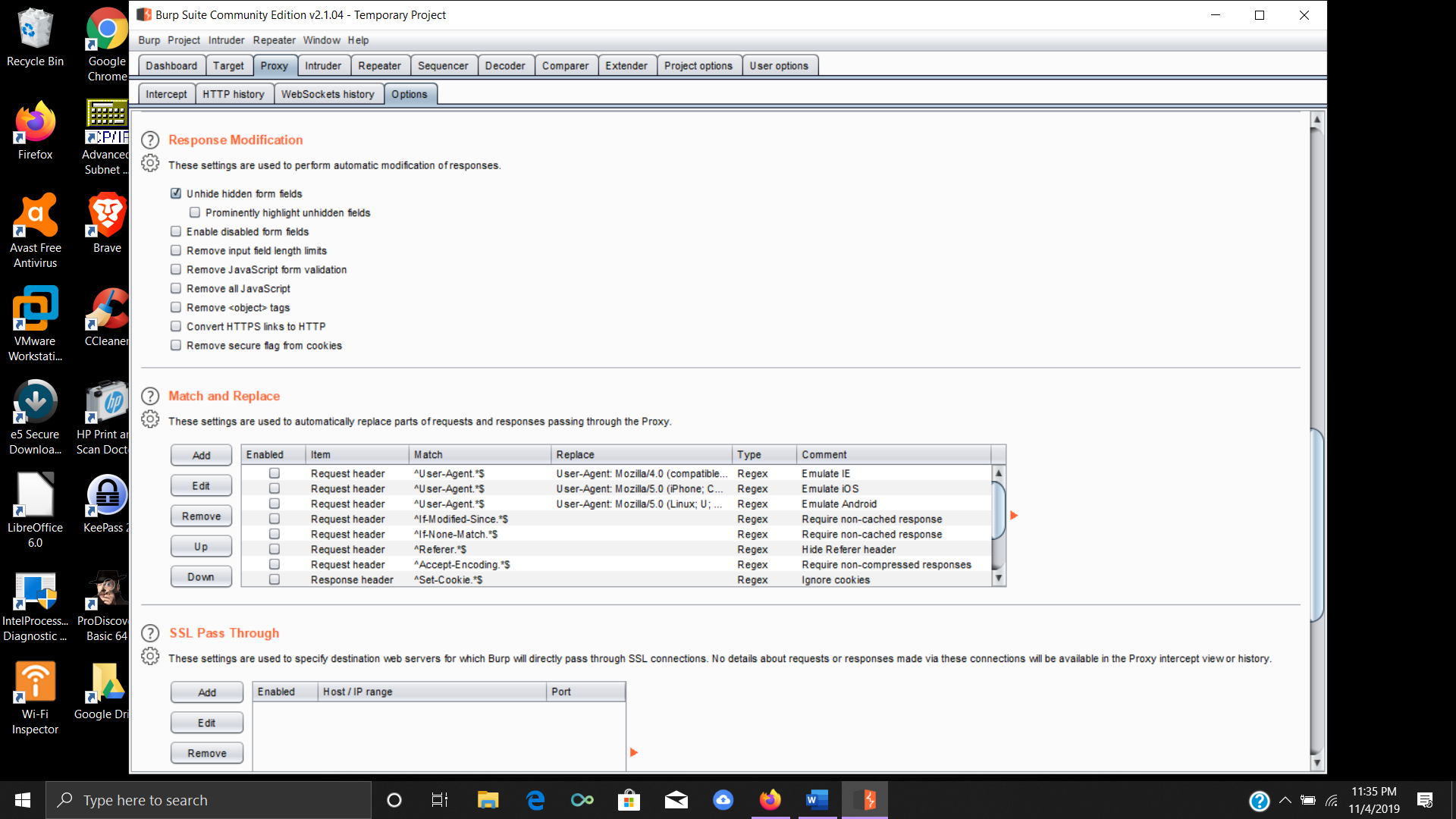The height and width of the screenshot is (819, 1456).
Task: Open Match and Replace help icon
Action: [x=150, y=397]
